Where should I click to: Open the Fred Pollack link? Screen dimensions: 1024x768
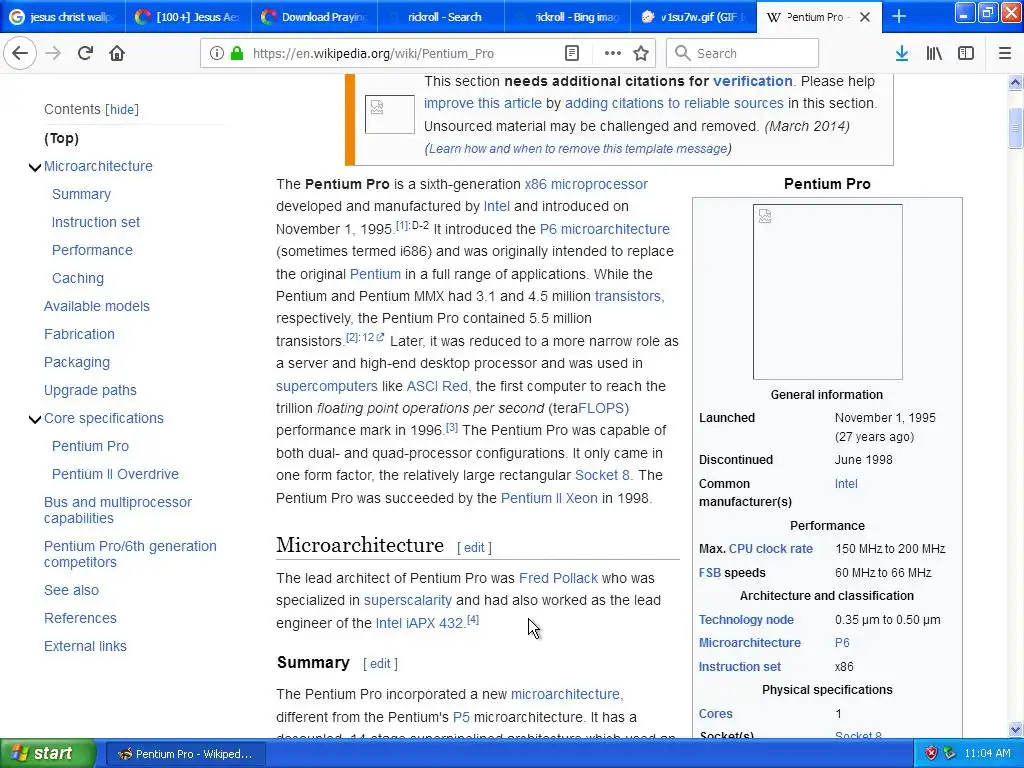(558, 578)
